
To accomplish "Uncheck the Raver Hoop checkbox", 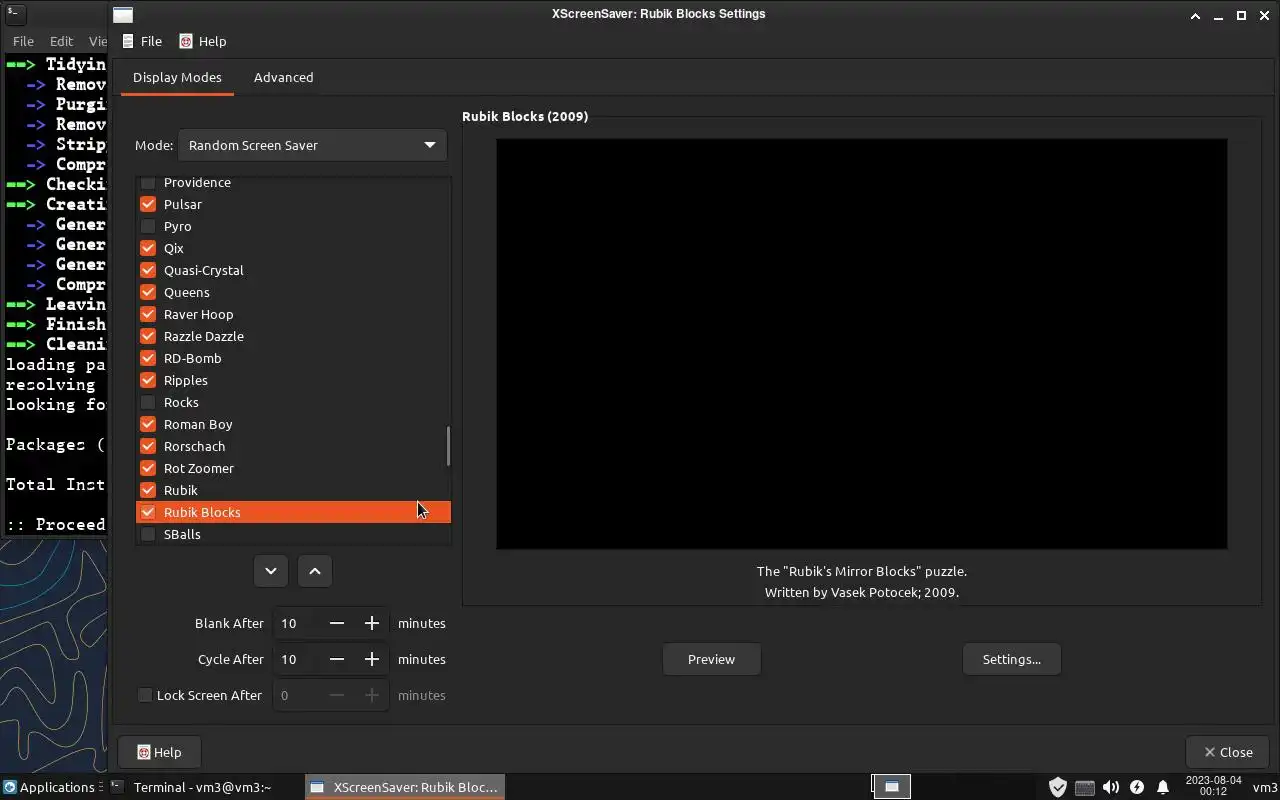I will 148,314.
